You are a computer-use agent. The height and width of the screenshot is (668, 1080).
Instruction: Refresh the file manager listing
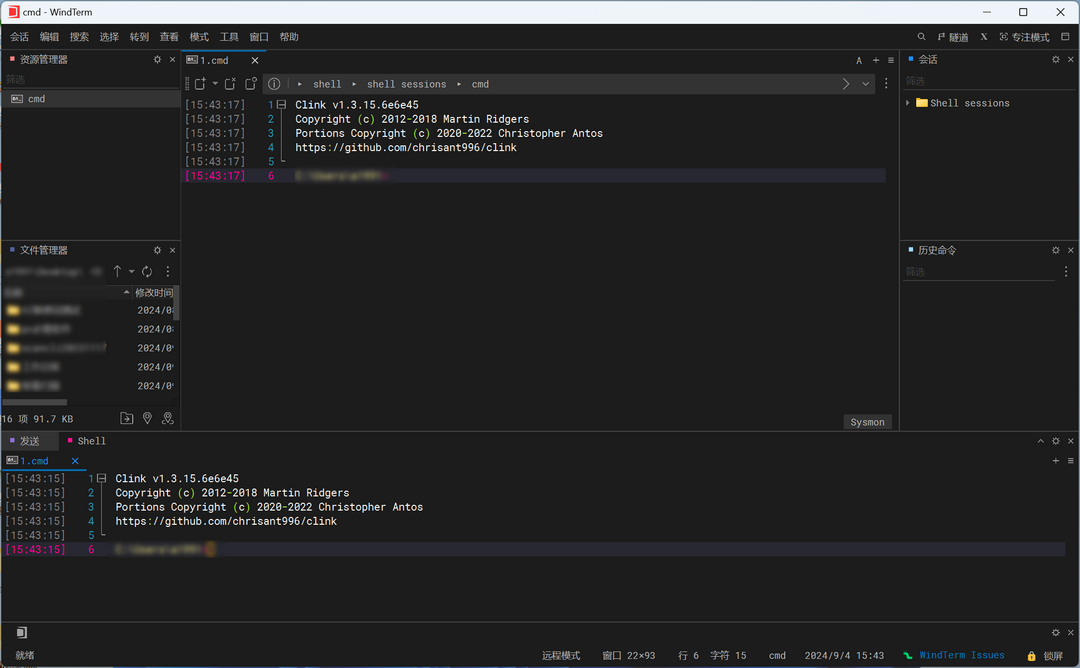click(147, 272)
